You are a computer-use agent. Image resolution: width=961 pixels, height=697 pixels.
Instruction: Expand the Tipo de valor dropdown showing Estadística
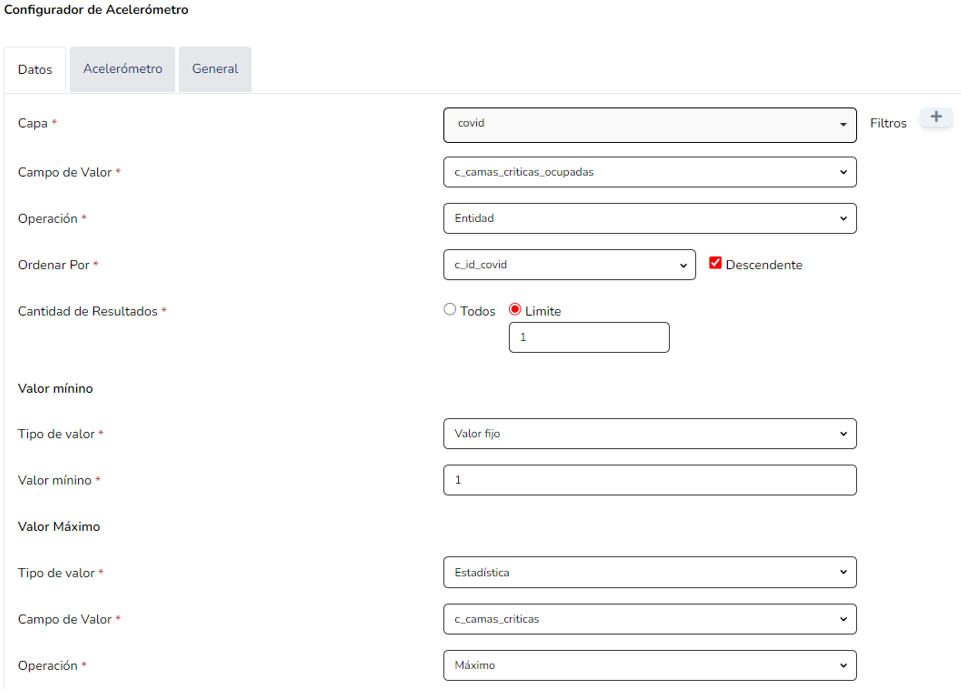[649, 573]
